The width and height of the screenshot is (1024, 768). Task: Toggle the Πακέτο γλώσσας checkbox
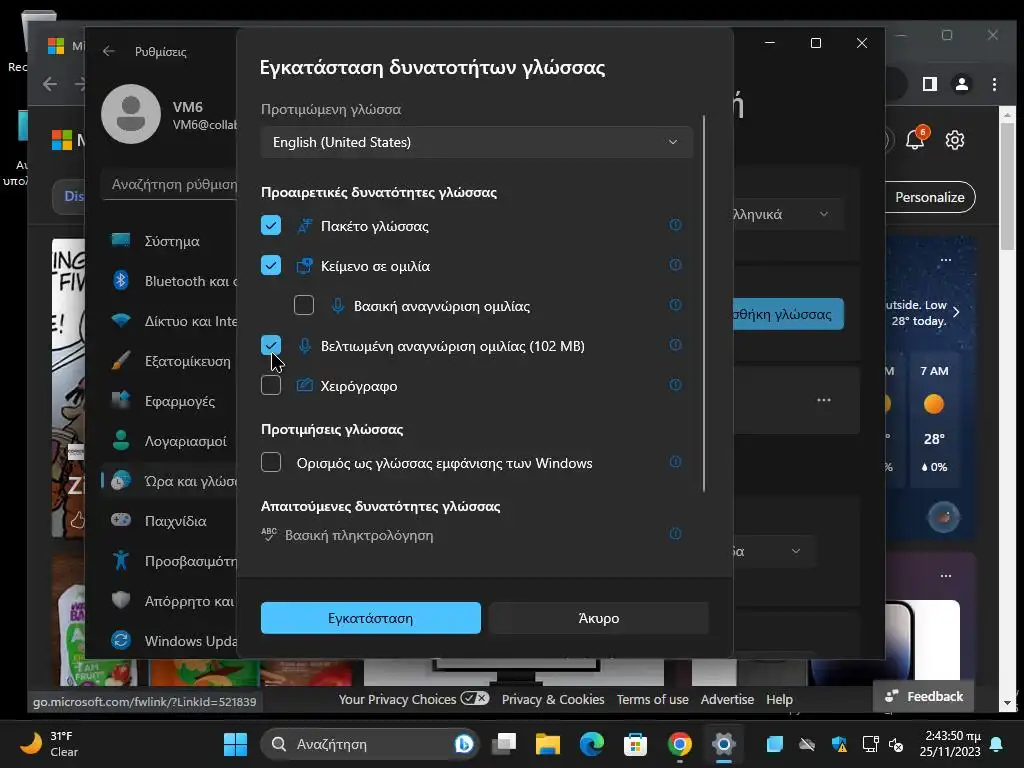pyautogui.click(x=270, y=226)
